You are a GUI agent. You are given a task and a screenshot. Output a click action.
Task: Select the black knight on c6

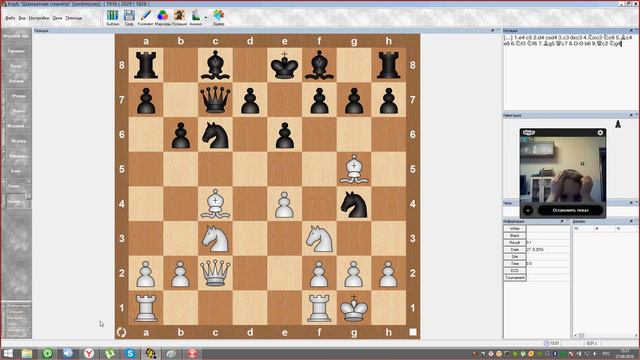(x=215, y=135)
